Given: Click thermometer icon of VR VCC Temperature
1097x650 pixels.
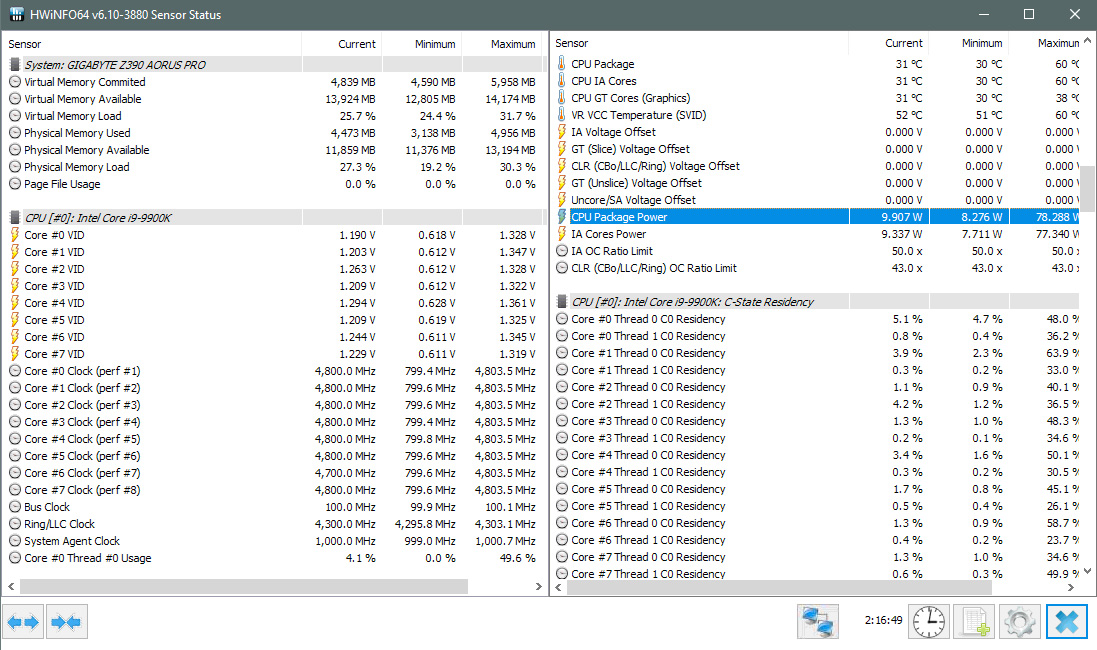Looking at the screenshot, I should coord(561,115).
